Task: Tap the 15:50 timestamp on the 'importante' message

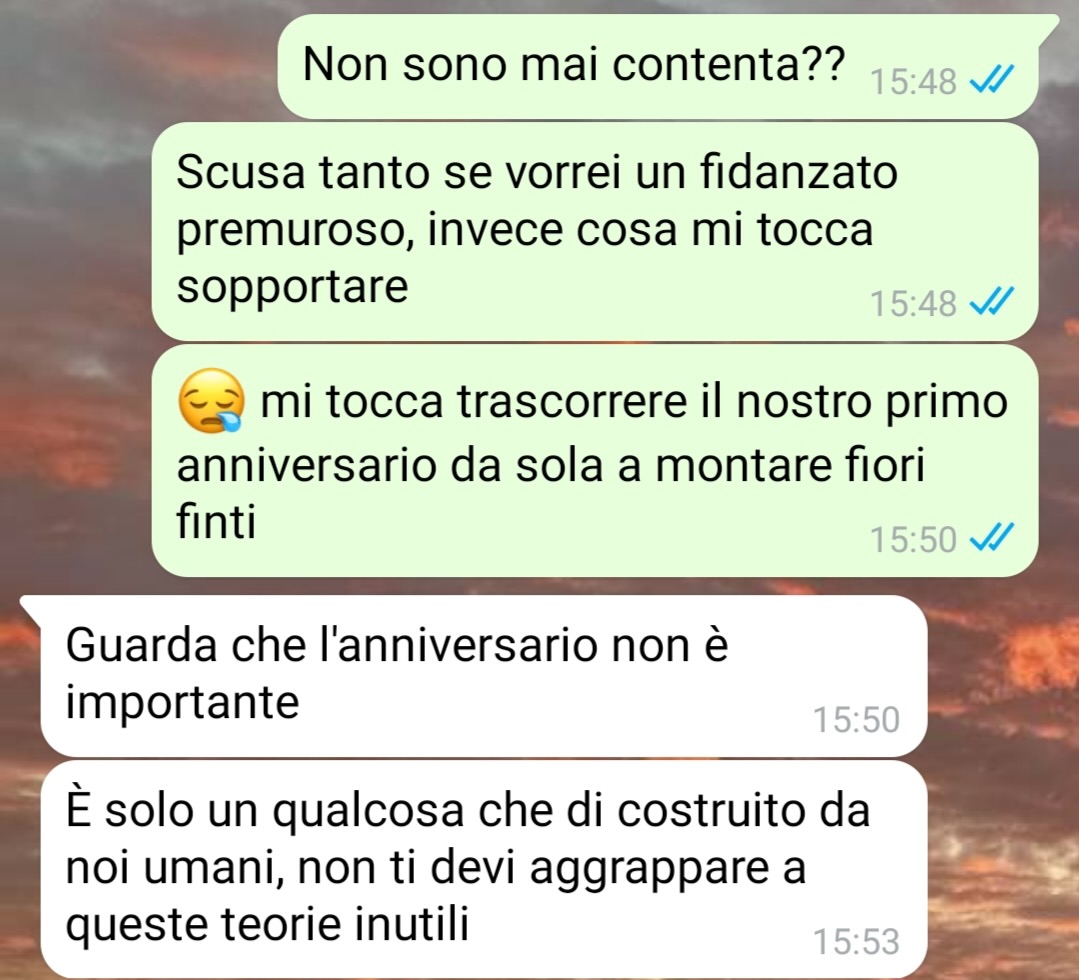Action: pos(856,720)
